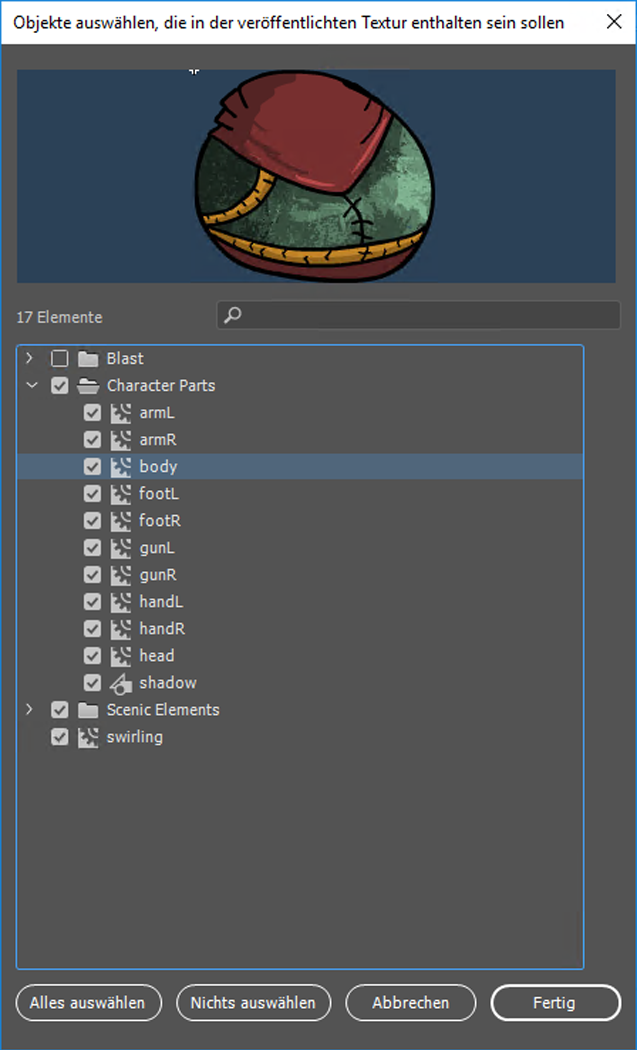Screen dimensions: 637x1050
Task: Click the shadow graphic symbol icon
Action: coord(121,683)
